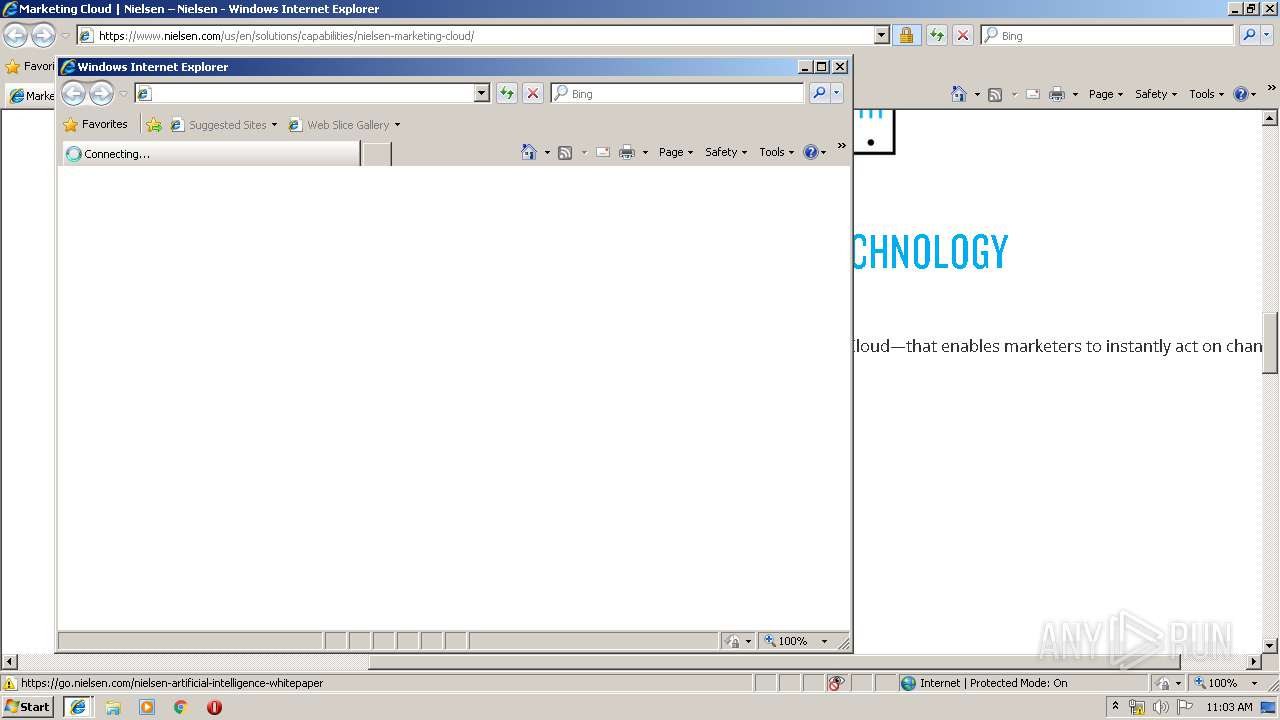Open Favorites in the front IE window
The height and width of the screenshot is (720, 1280).
click(x=95, y=125)
